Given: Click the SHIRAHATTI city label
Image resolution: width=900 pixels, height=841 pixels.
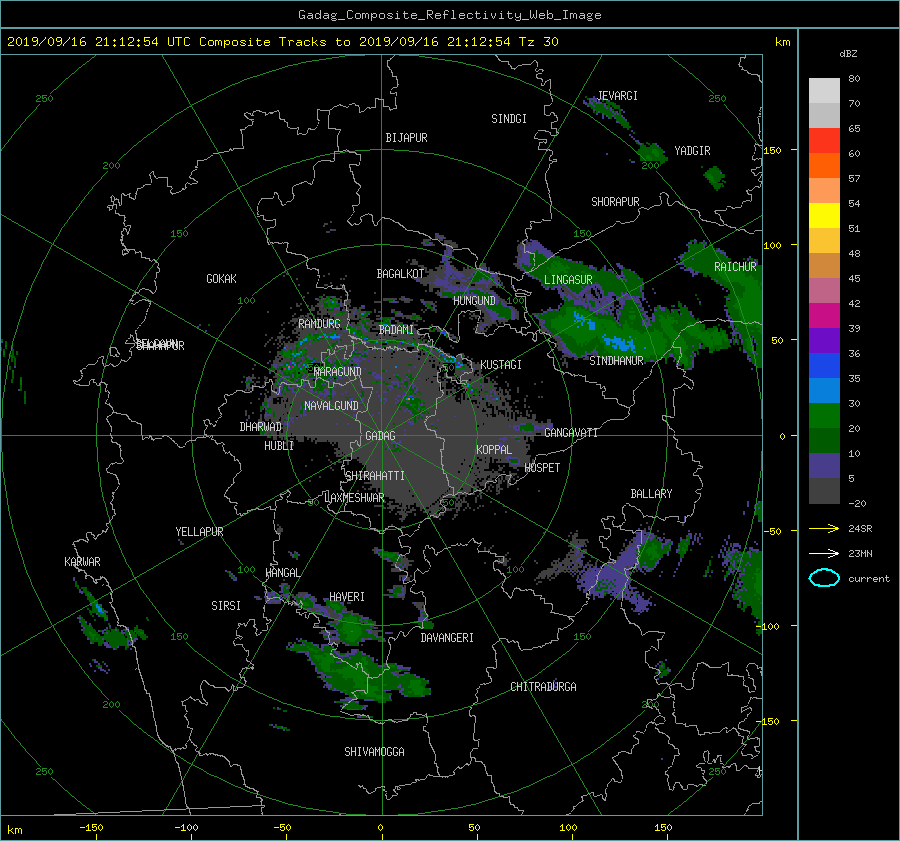Looking at the screenshot, I should 375,476.
